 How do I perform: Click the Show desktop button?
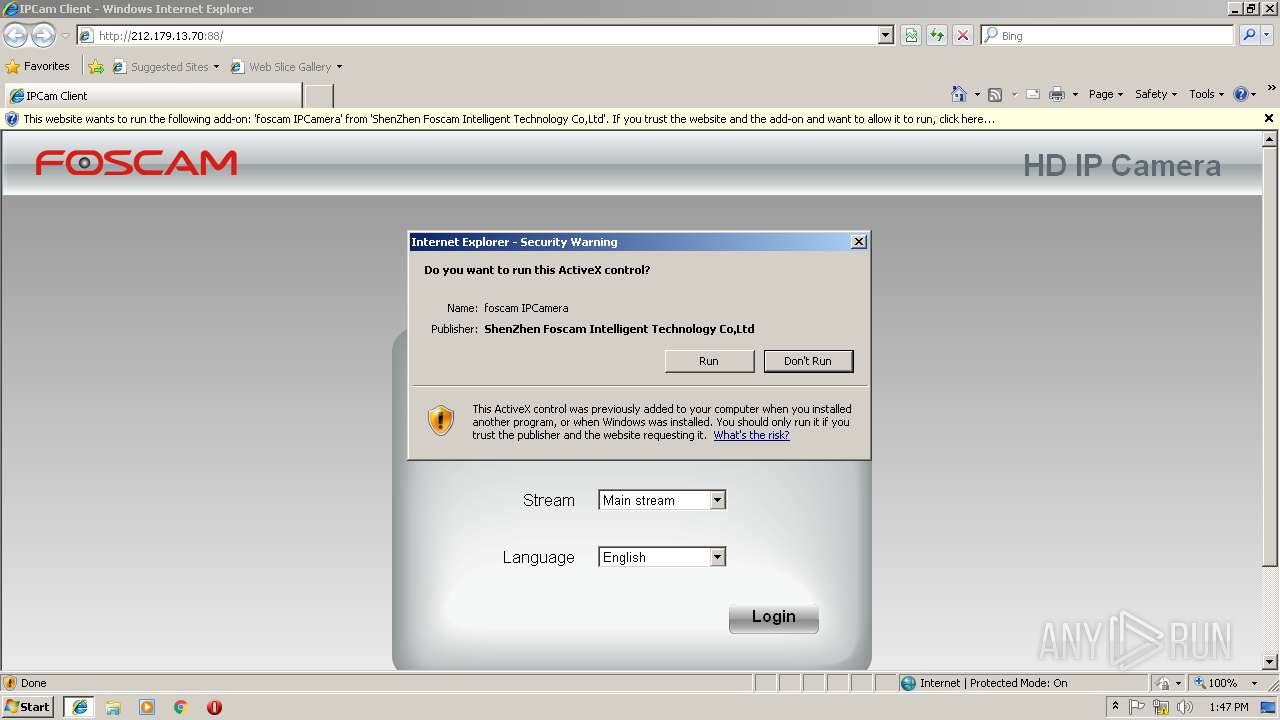1269,707
